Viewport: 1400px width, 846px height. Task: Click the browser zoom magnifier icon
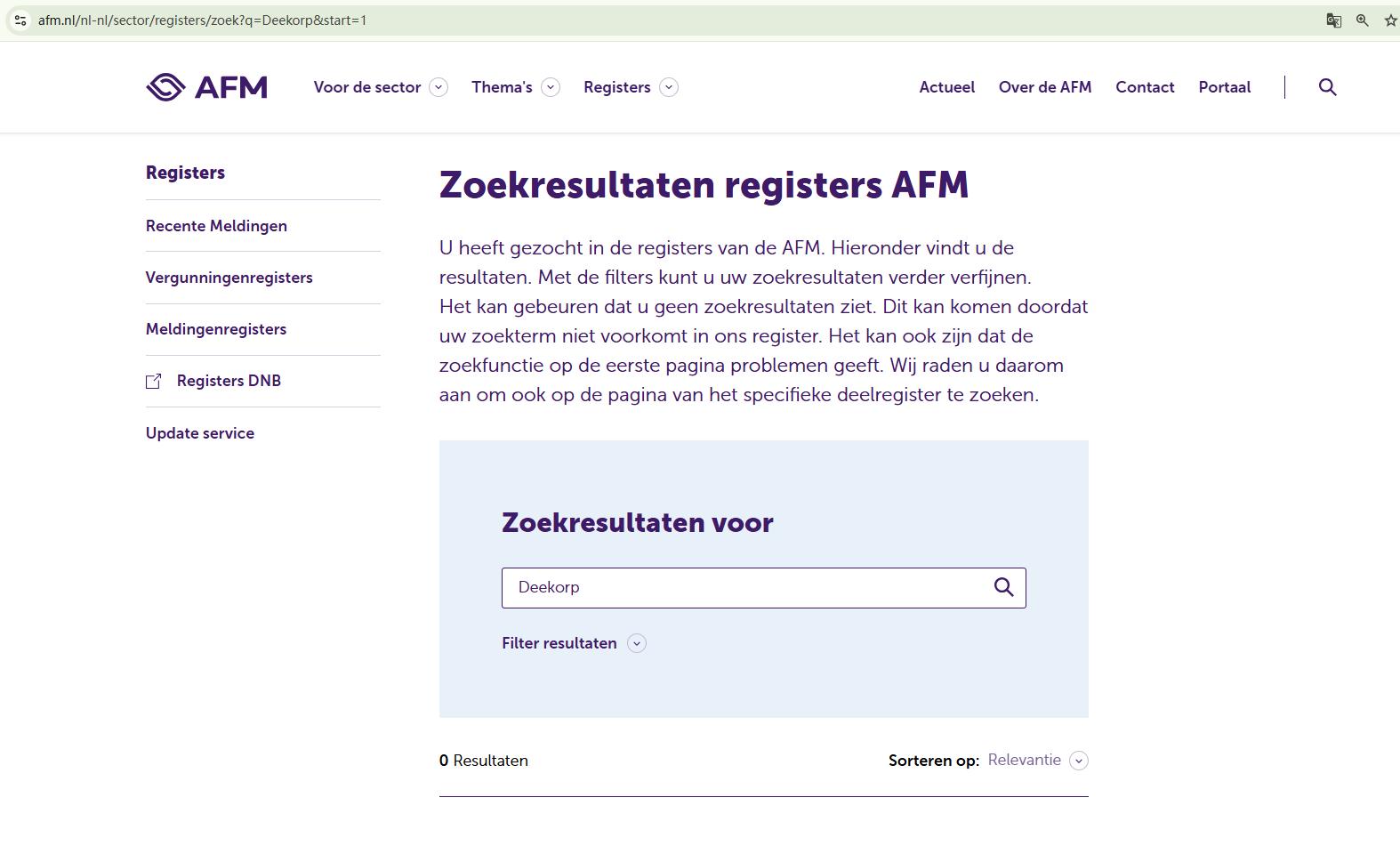click(x=1362, y=20)
